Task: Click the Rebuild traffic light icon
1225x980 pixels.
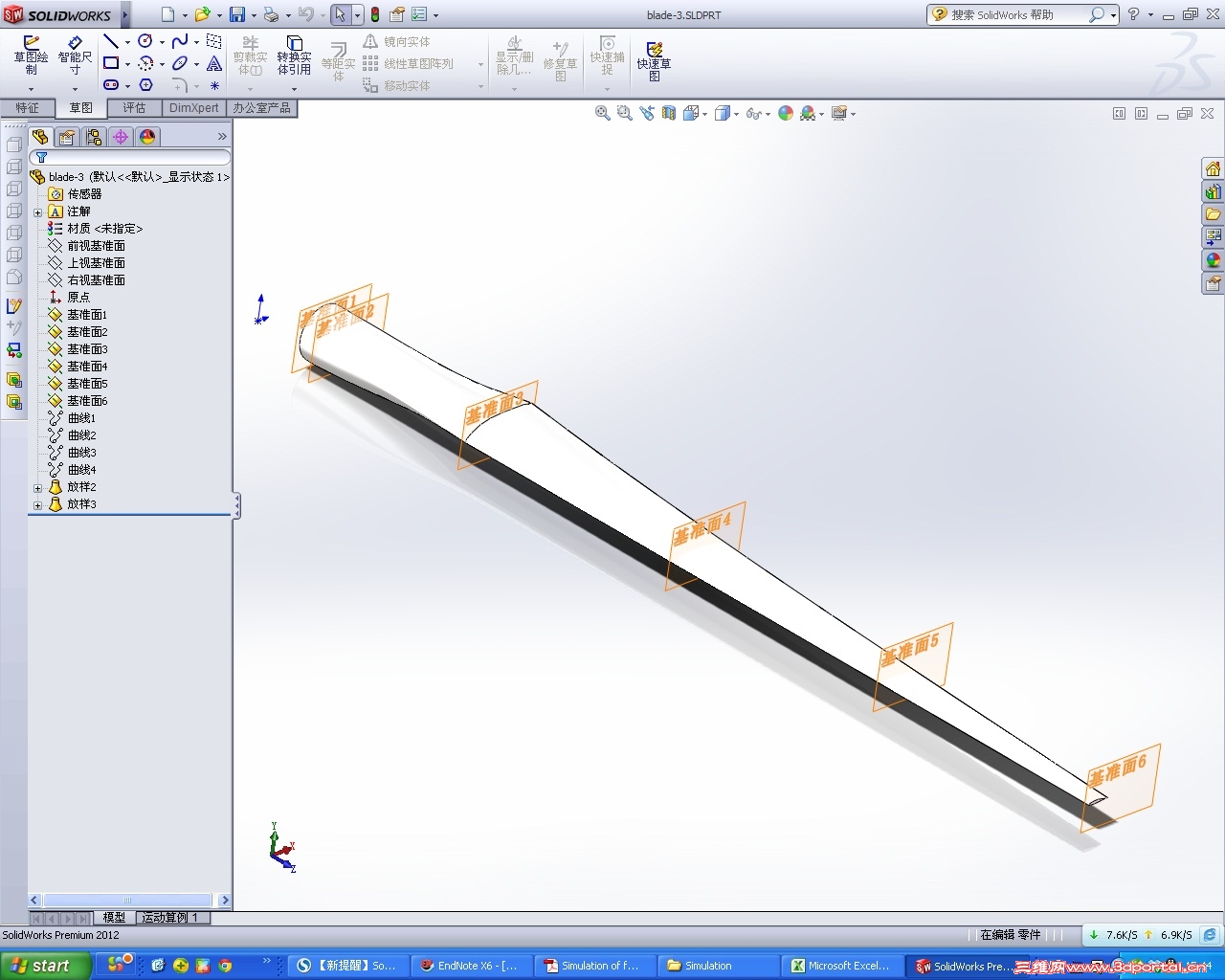Action: coord(375,14)
